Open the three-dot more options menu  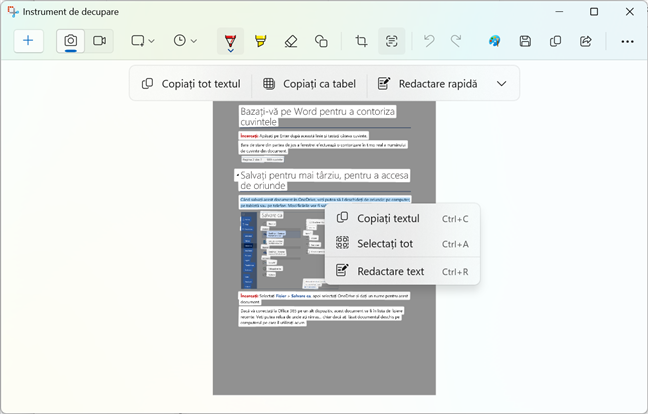pyautogui.click(x=627, y=41)
